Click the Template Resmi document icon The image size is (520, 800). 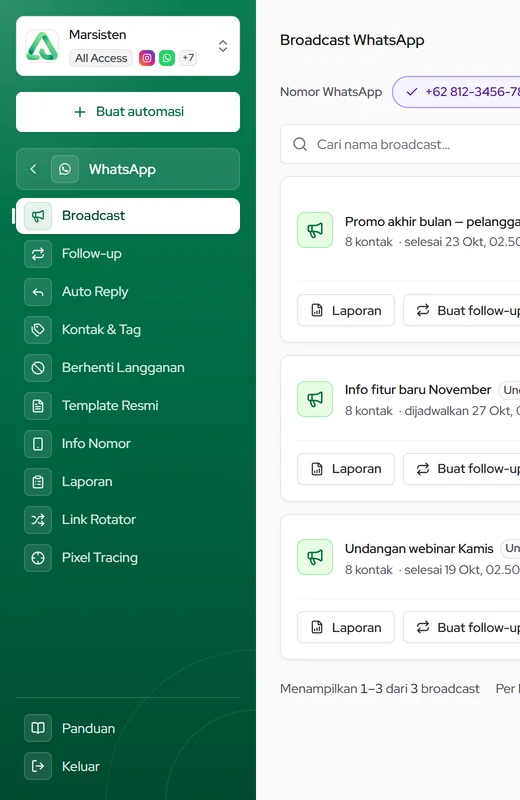(x=38, y=406)
